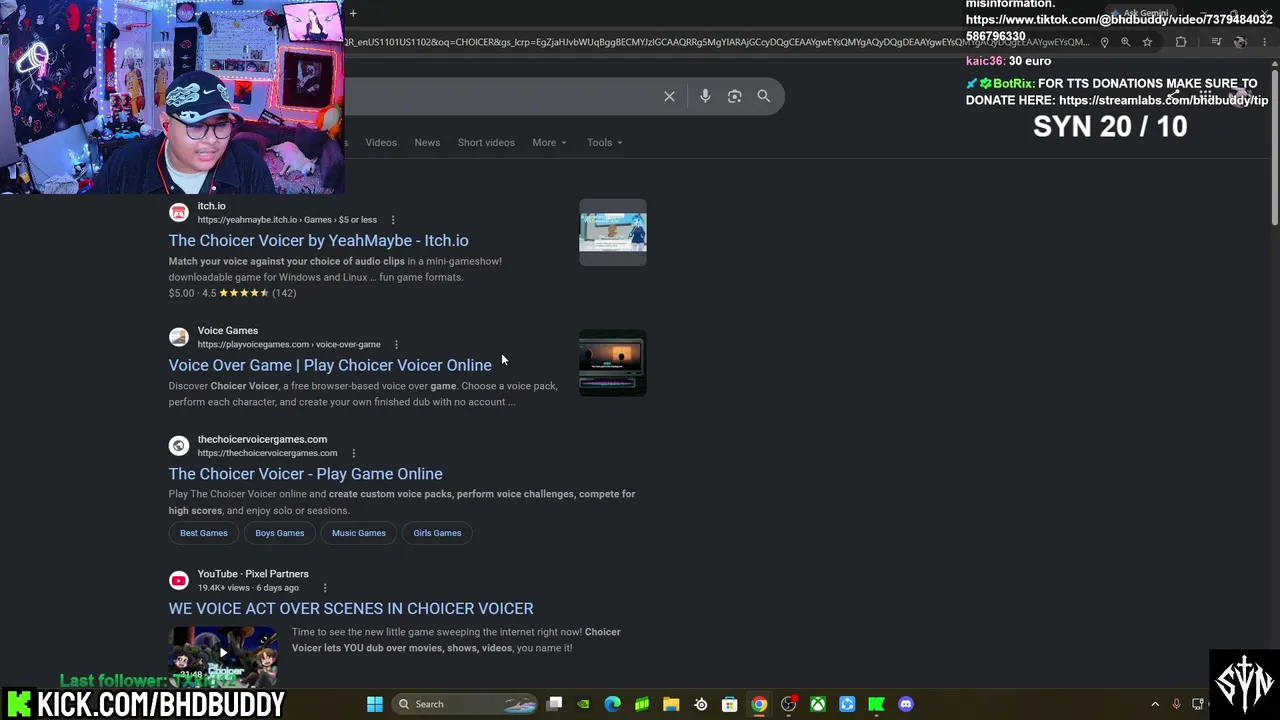The height and width of the screenshot is (720, 1280).
Task: Launch NVIDIA app from the taskbar
Action: [x=584, y=704]
